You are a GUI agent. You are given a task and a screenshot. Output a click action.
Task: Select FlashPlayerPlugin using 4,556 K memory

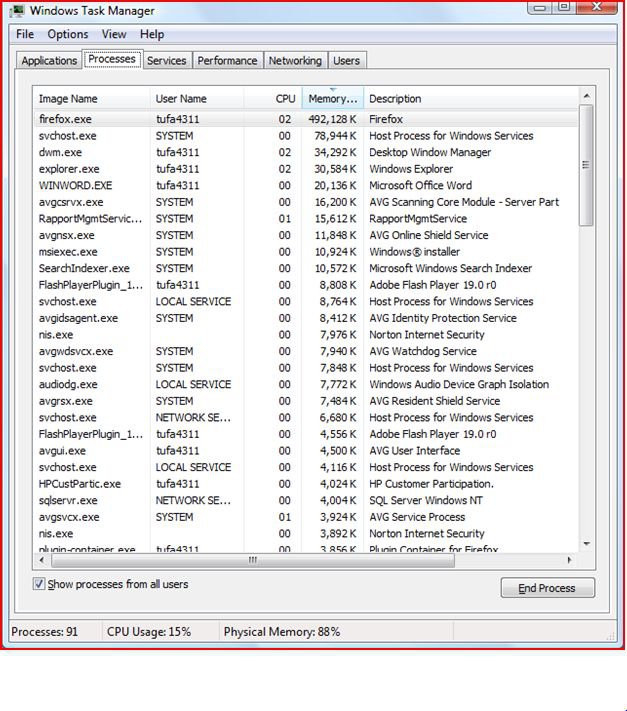306,434
